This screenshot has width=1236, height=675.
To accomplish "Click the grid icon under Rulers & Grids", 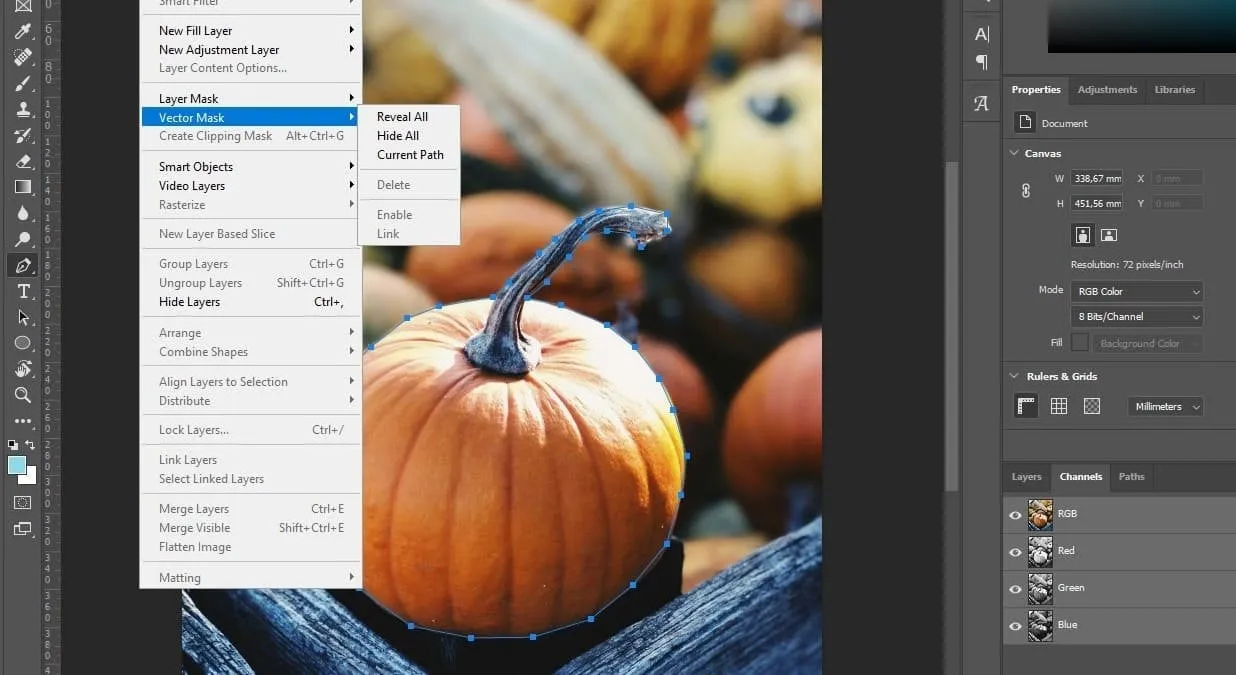I will click(1058, 405).
